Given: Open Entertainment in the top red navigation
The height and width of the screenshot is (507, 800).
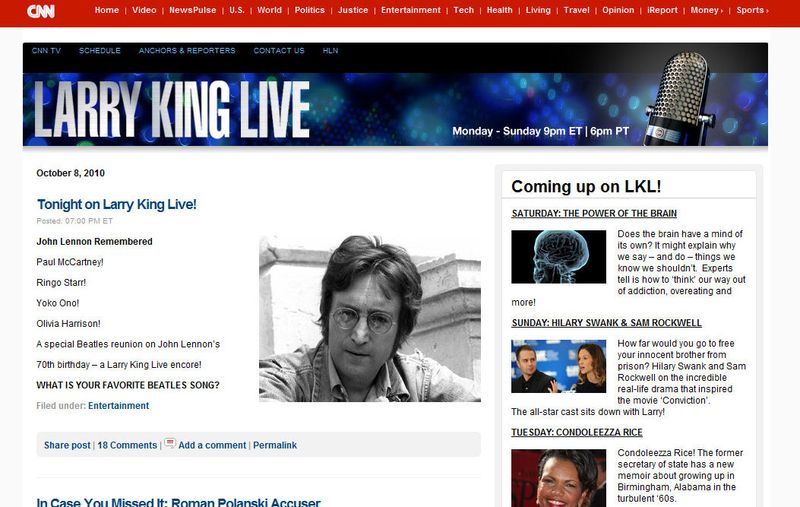Looking at the screenshot, I should pos(411,10).
